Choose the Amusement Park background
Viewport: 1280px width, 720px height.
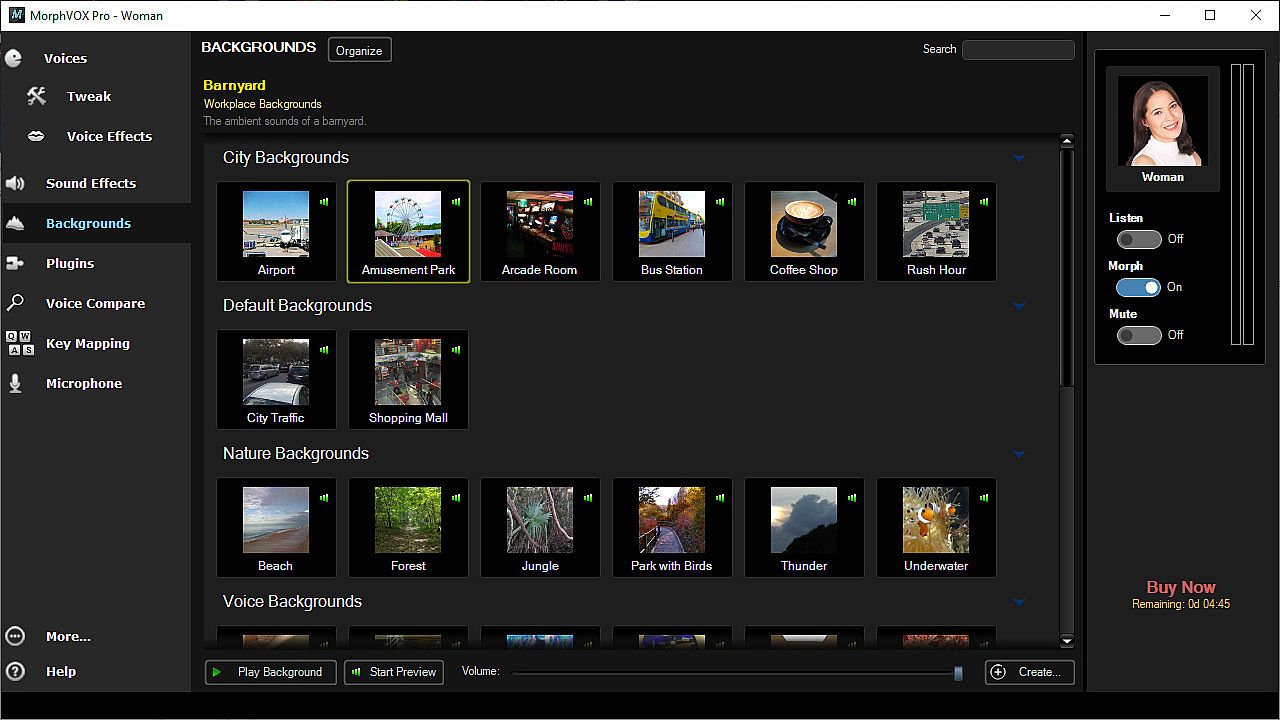(408, 231)
